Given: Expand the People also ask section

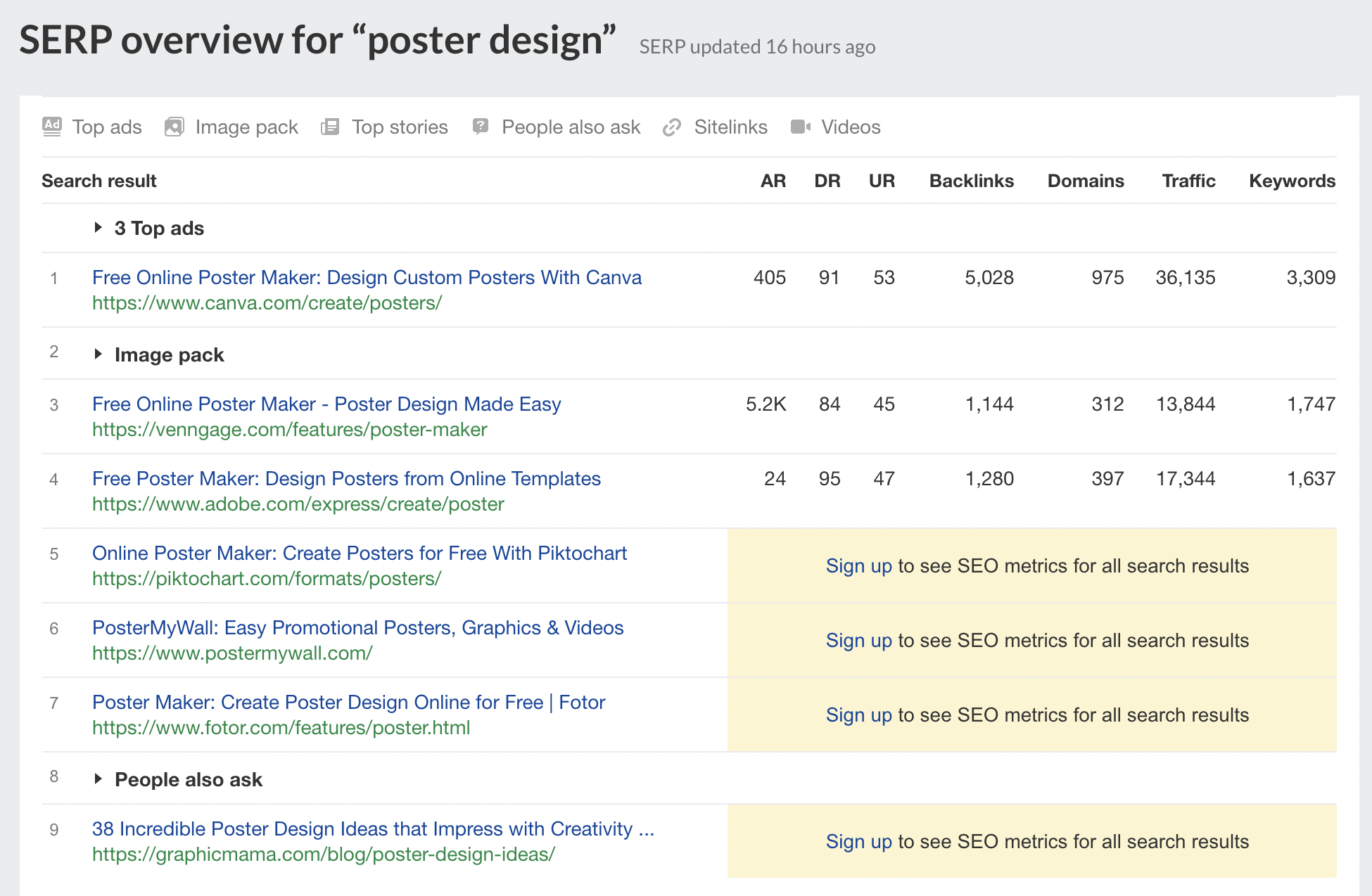Looking at the screenshot, I should pos(99,779).
